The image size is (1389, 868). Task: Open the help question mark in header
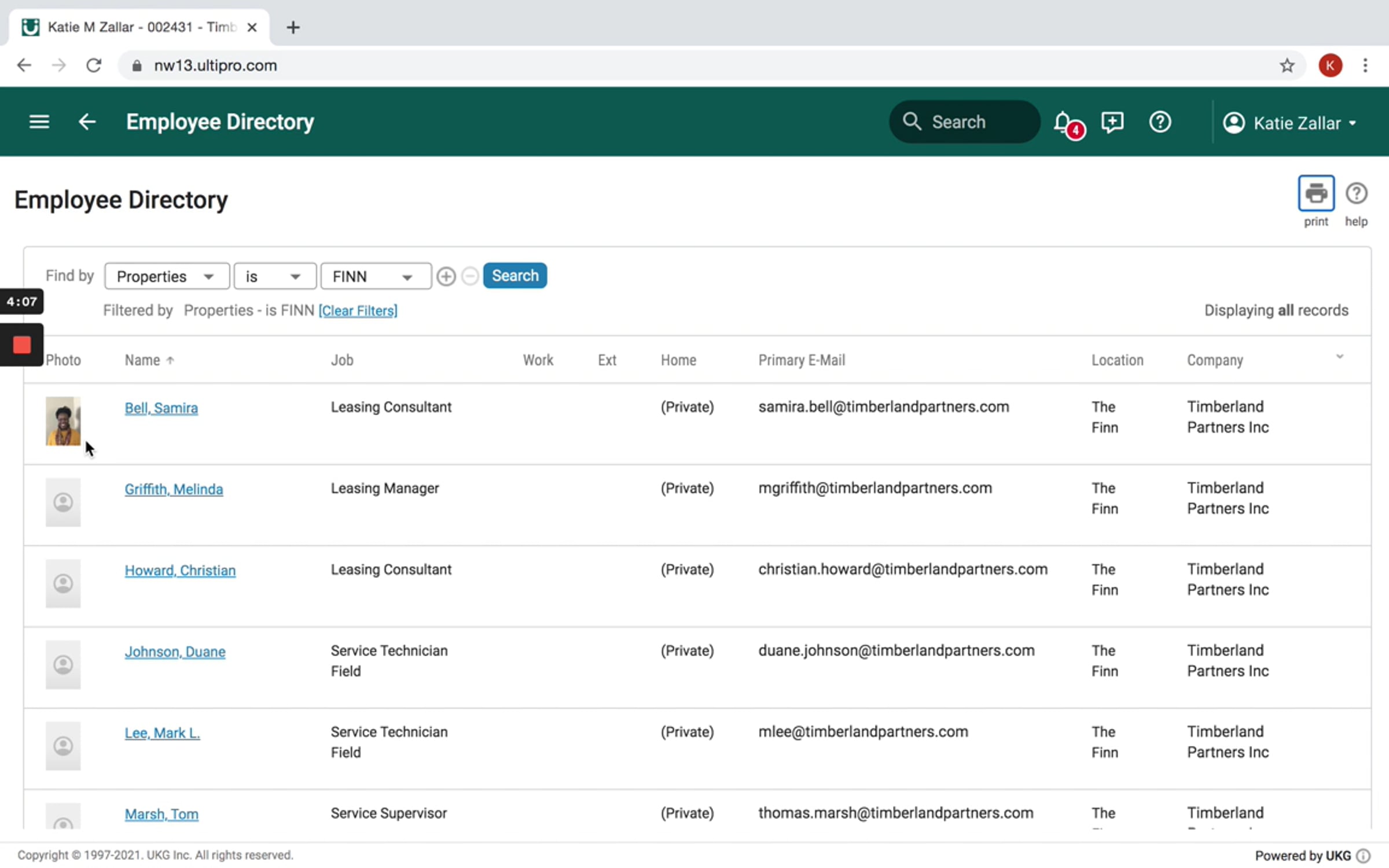[x=1160, y=122]
